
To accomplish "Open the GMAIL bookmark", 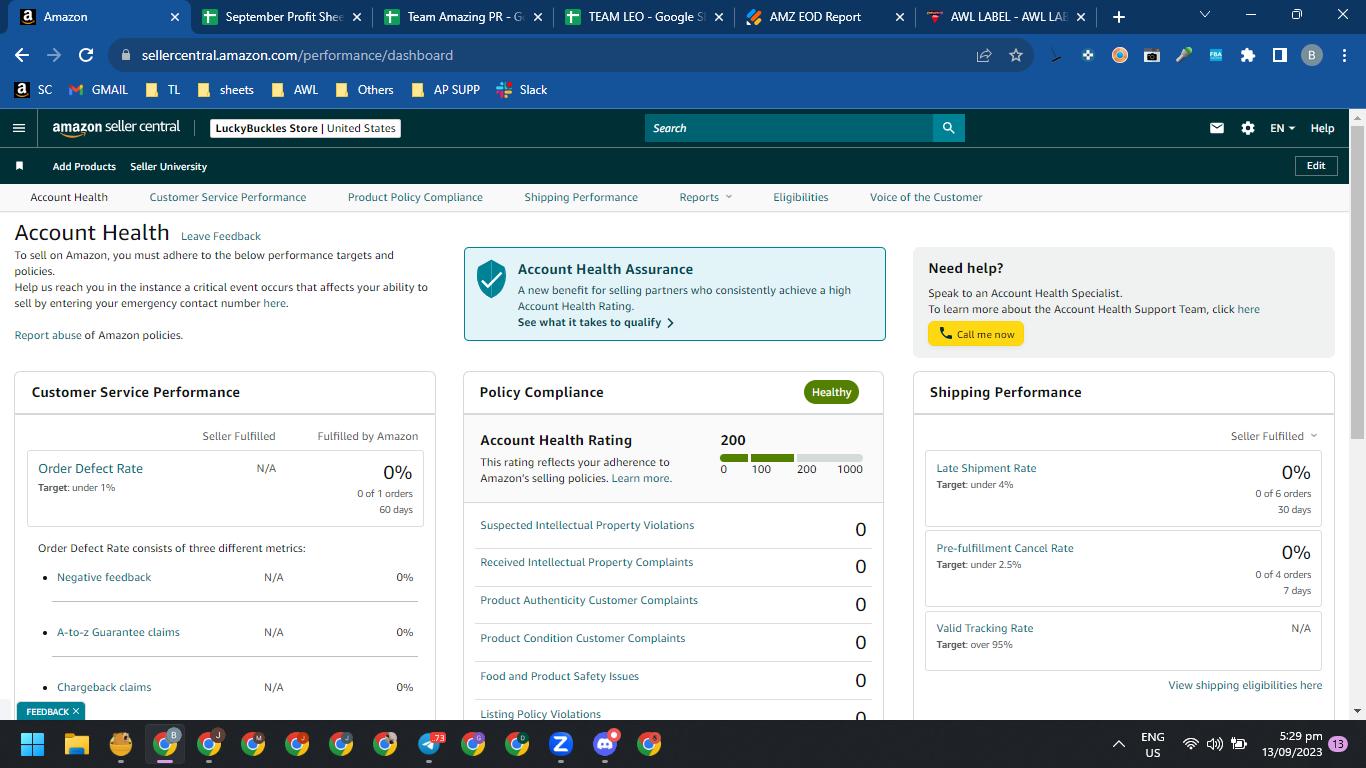I will click(x=99, y=89).
